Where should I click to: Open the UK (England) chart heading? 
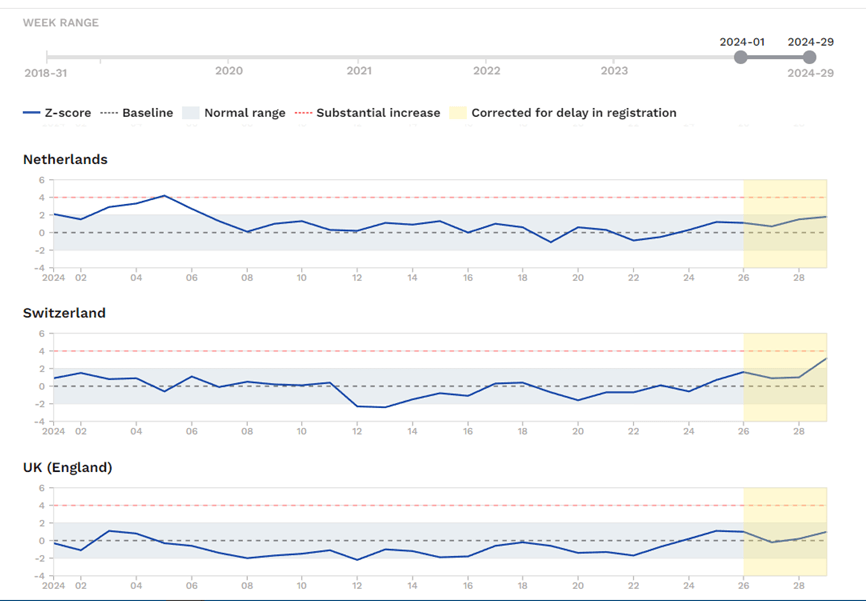(67, 467)
